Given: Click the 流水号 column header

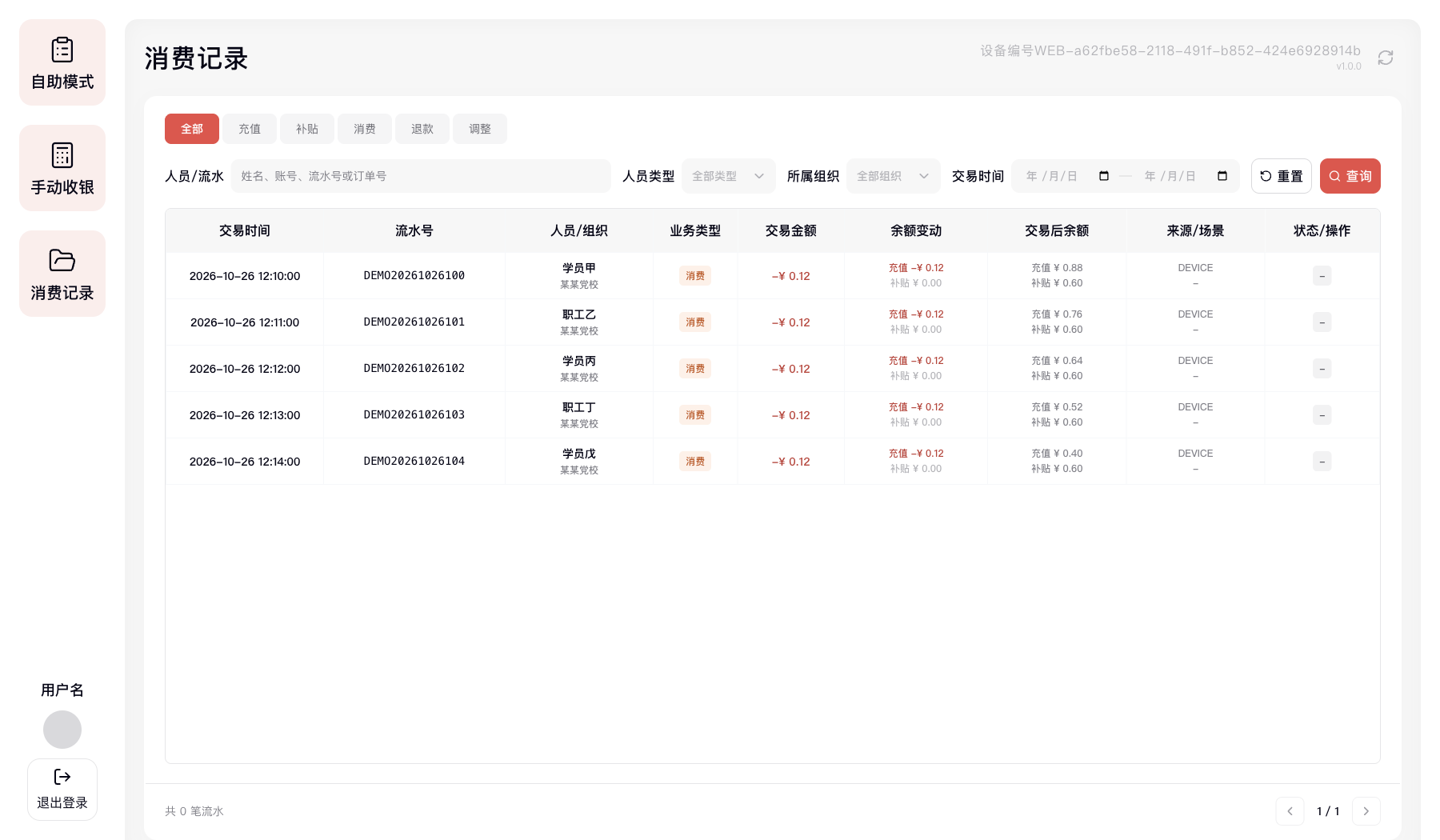Looking at the screenshot, I should 414,230.
